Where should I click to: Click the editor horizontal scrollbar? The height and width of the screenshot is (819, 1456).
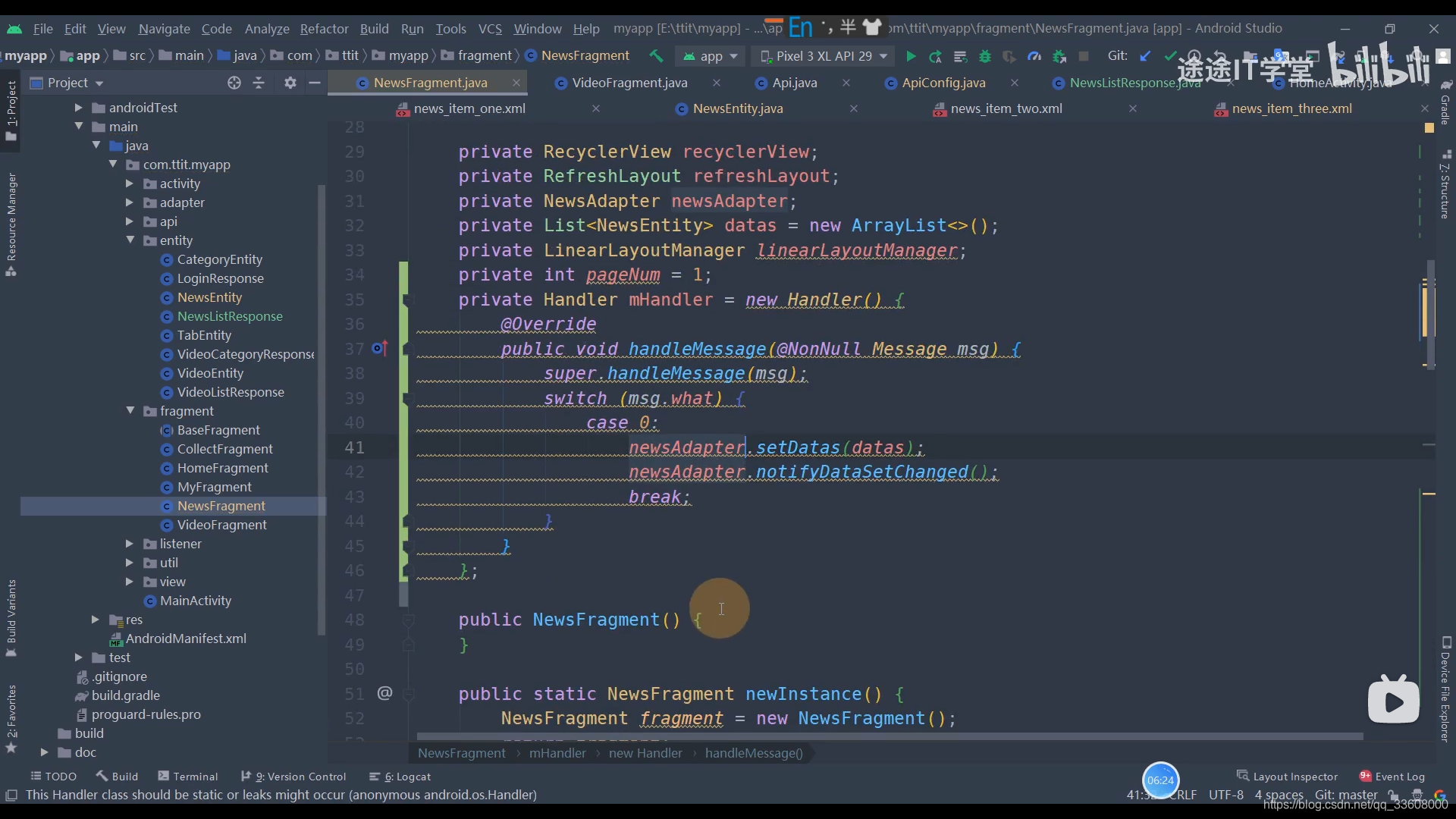pyautogui.click(x=890, y=736)
